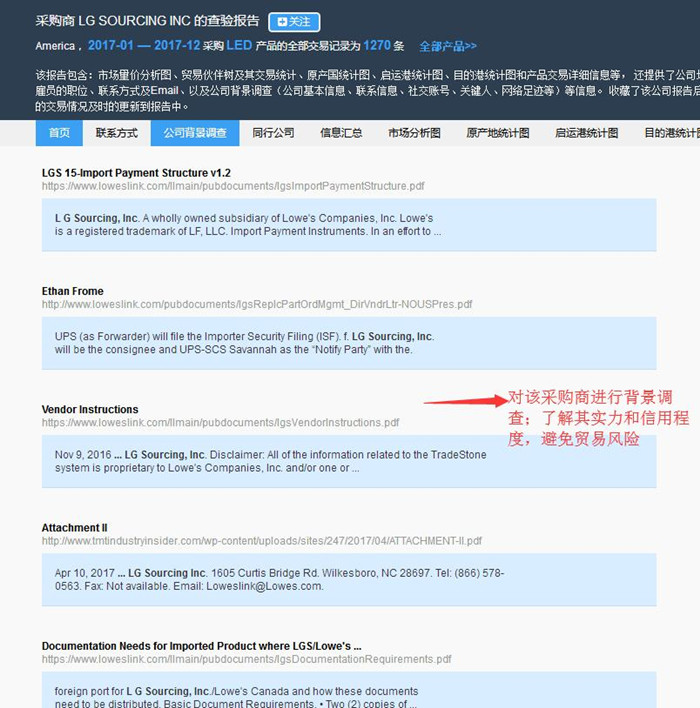Click the lgsImportPaymentStructure.pdf URL
The image size is (700, 708).
(233, 186)
